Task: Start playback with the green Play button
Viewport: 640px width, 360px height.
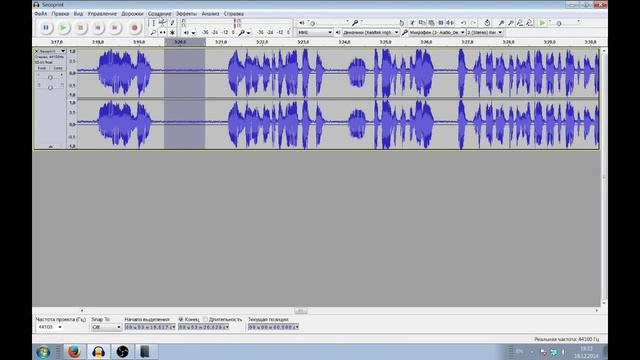Action: tap(63, 28)
